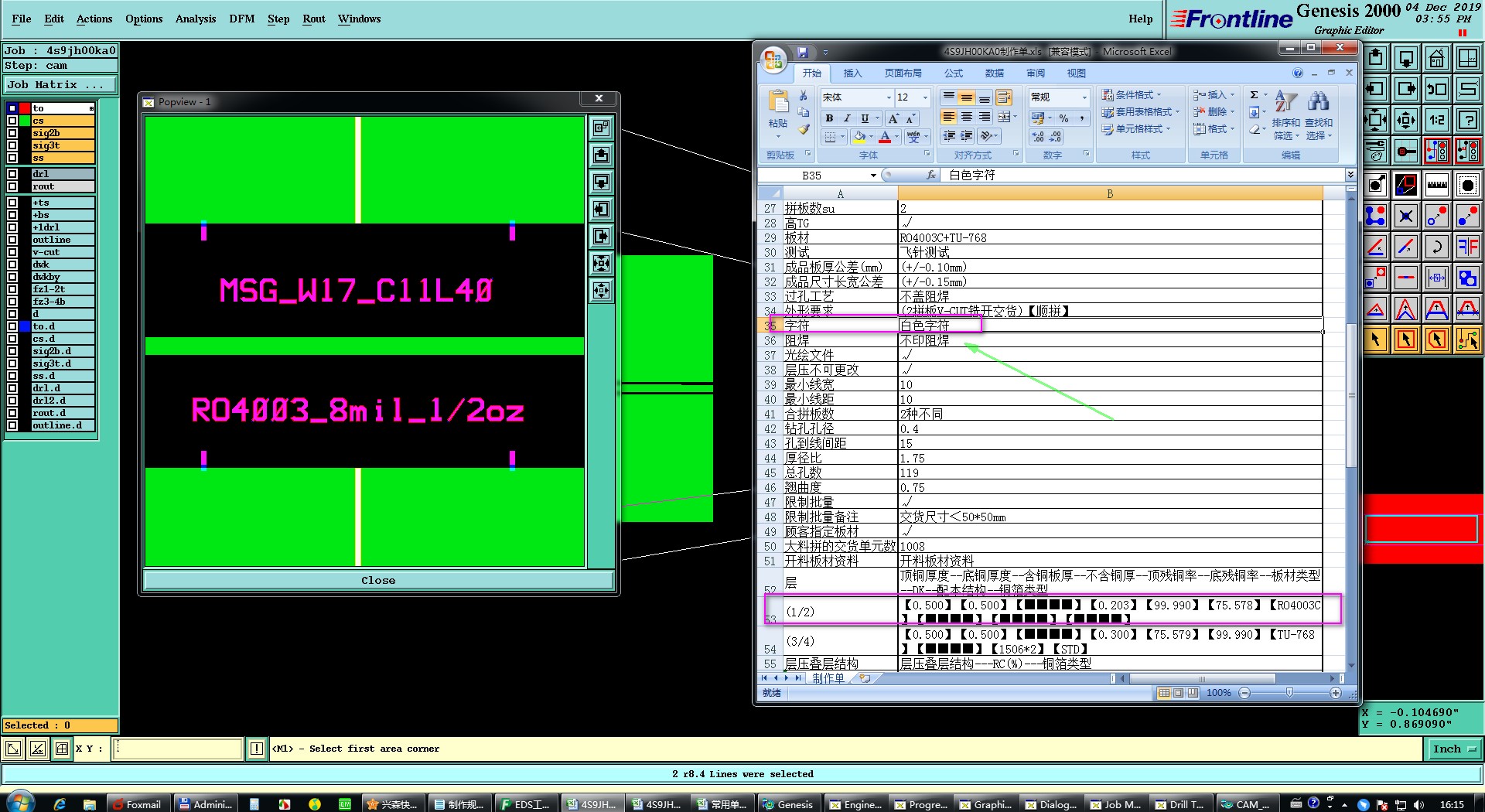Toggle visibility checkbox of layer 'drl'
Viewport: 1485px width, 812px height.
(x=12, y=174)
